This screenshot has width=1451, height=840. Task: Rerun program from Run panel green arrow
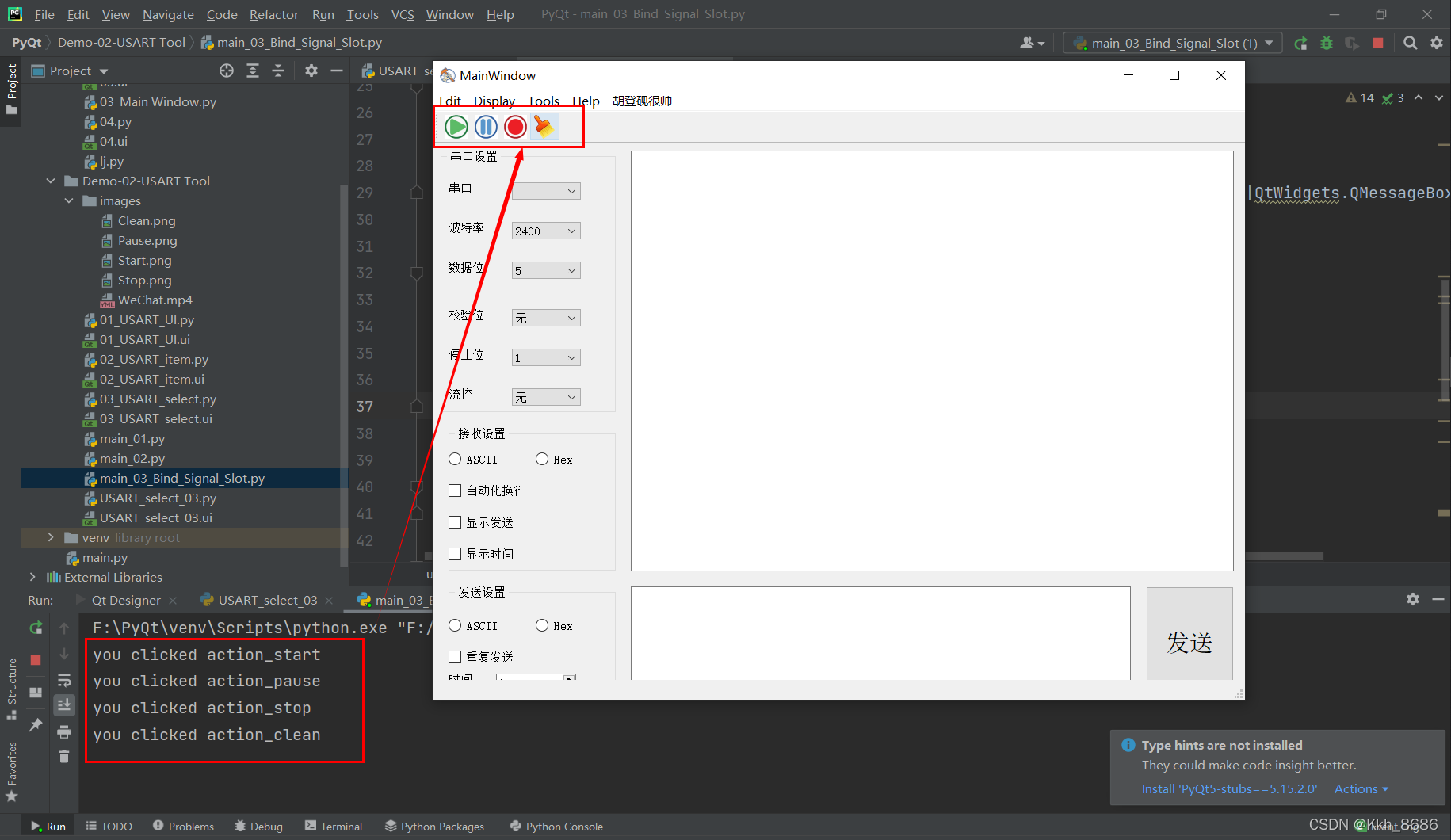click(36, 628)
